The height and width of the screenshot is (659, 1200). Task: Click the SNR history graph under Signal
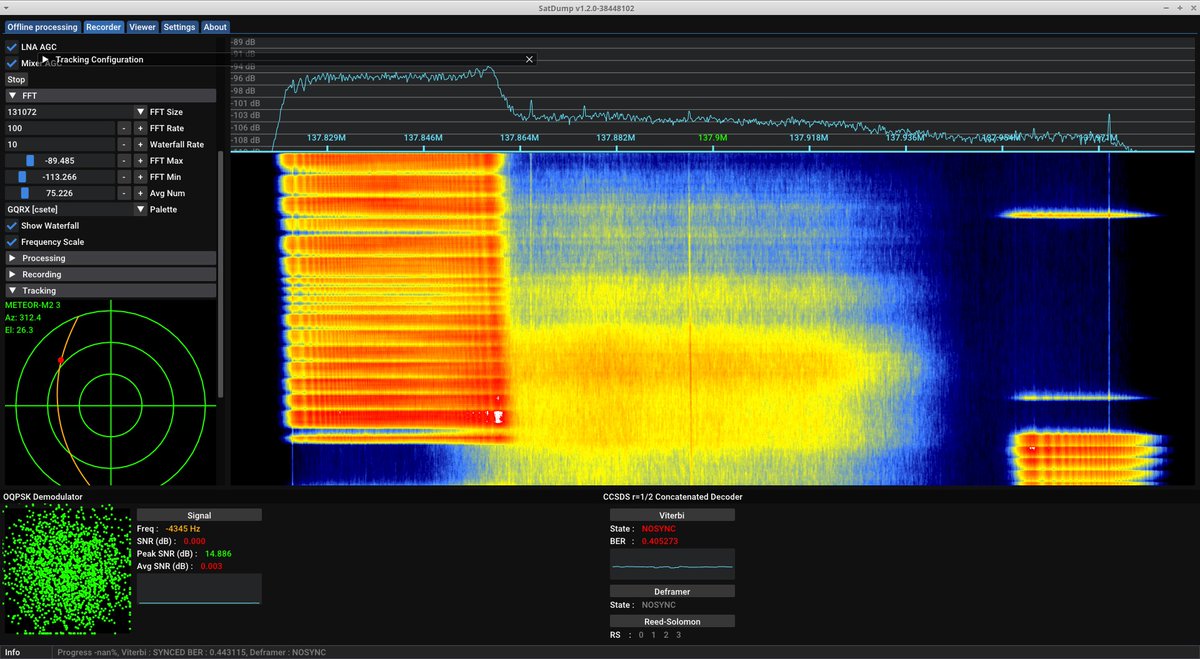[x=199, y=589]
